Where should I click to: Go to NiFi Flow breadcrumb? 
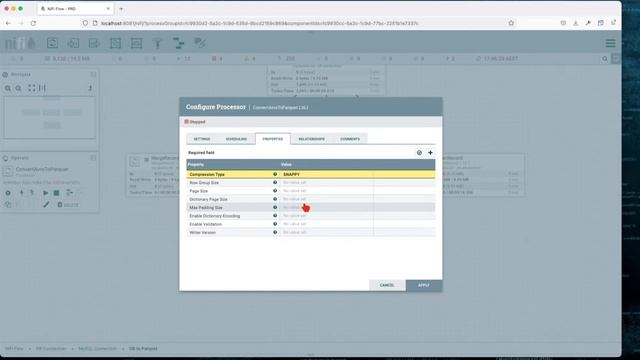click(14, 349)
